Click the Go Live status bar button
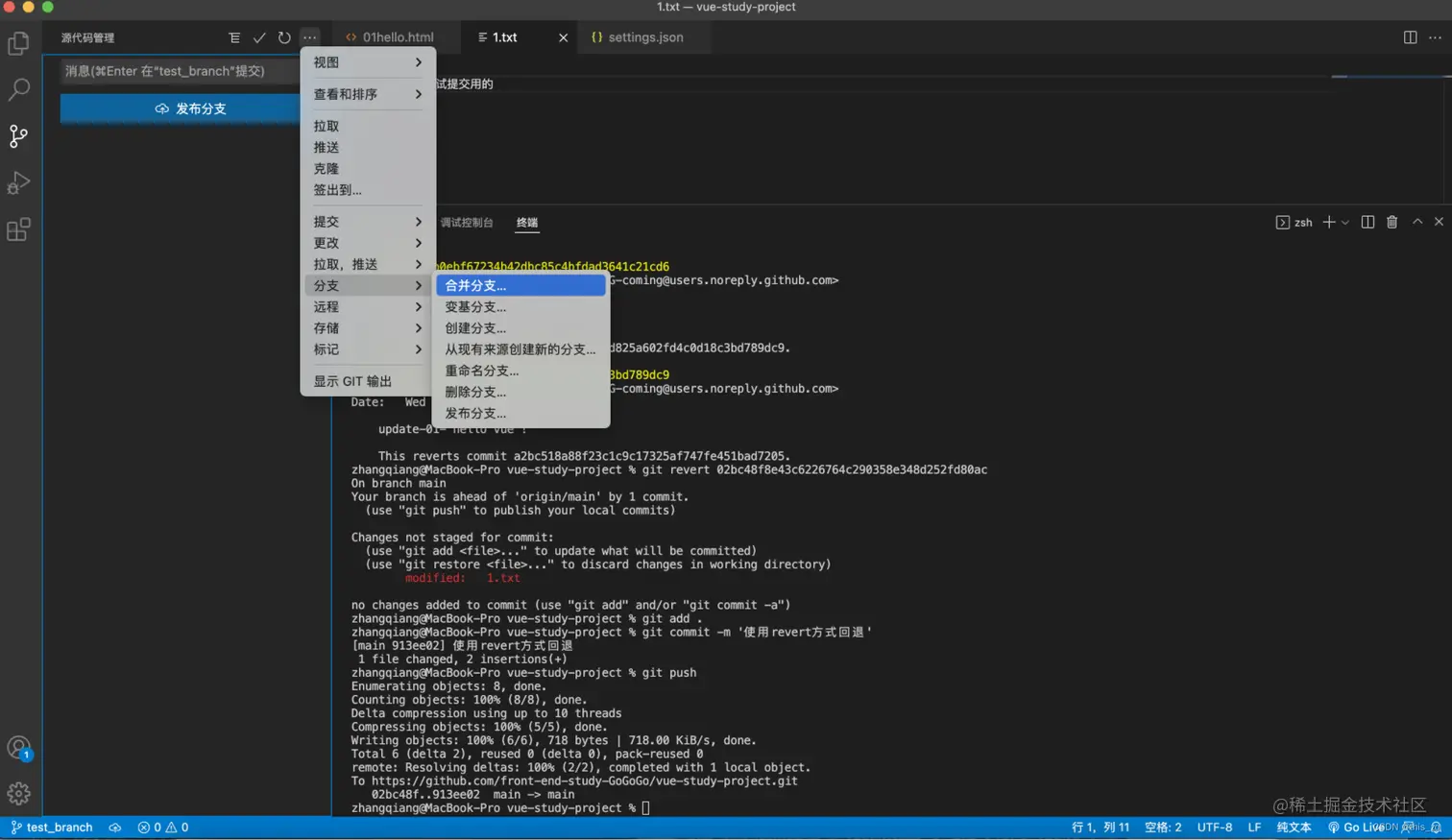Viewport: 1452px width, 840px height. point(1356,828)
